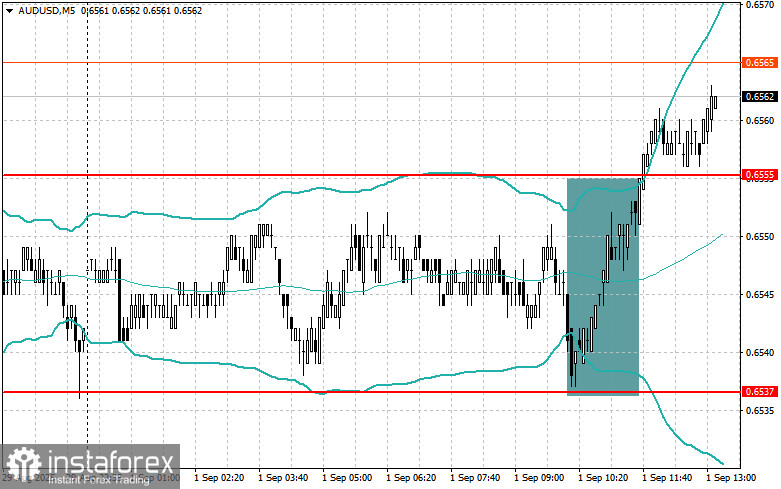Select the 0.6537 red support level label
The width and height of the screenshot is (781, 489).
[760, 392]
